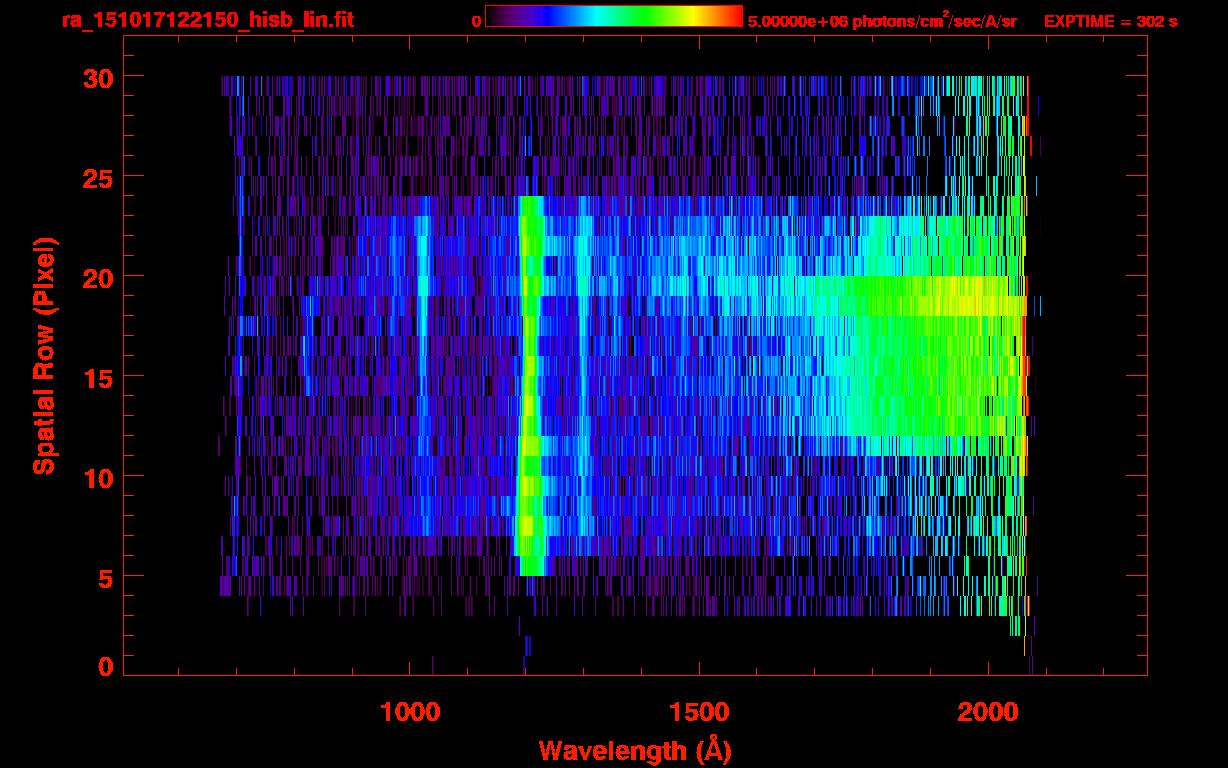Click the 1000 wavelength tick label
This screenshot has width=1228, height=768.
click(410, 713)
